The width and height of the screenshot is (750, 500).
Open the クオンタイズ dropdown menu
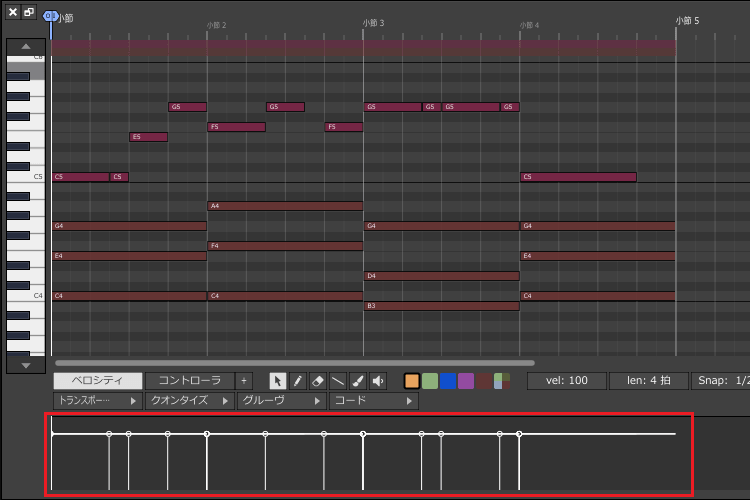pos(189,401)
